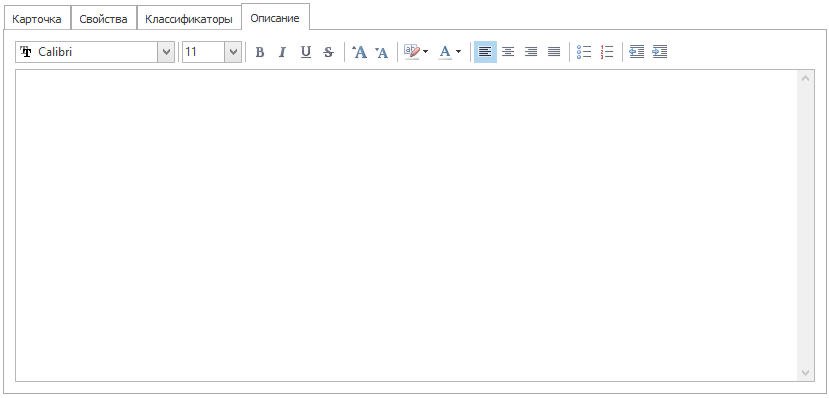Apply font color
Viewport: 829px width, 398px height.
pyautogui.click(x=445, y=52)
